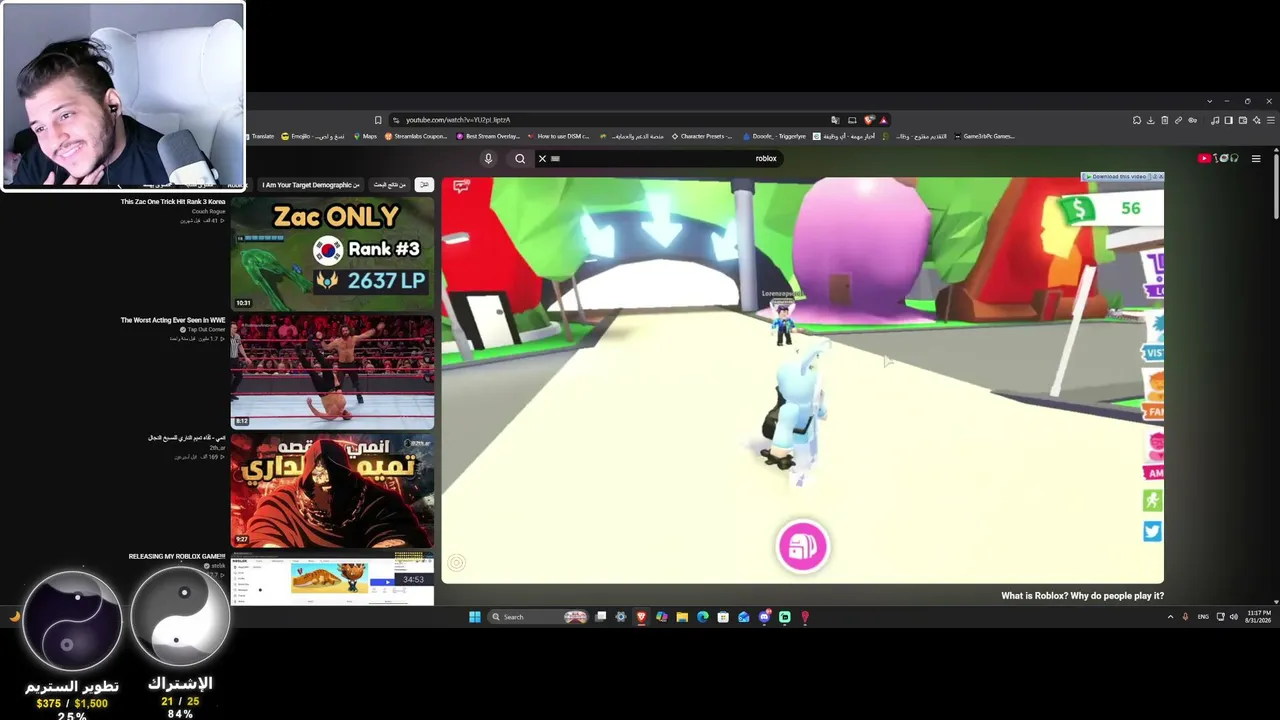The image size is (1280, 720).
Task: Open the 34:53 Roblox game video thumbnail
Action: pyautogui.click(x=332, y=578)
